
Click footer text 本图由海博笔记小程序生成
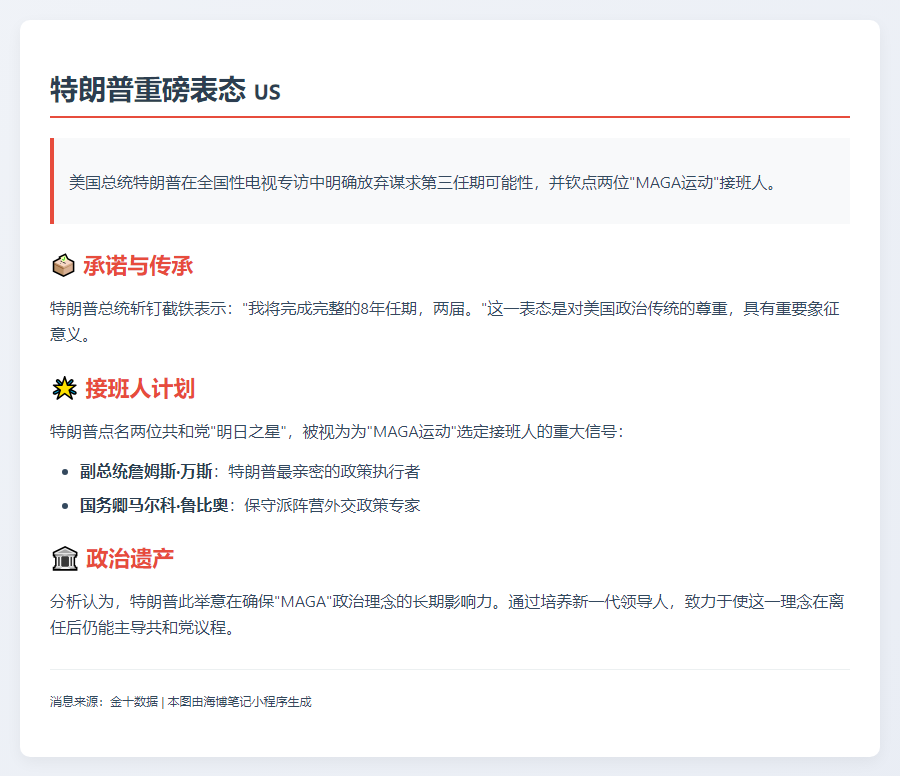(x=239, y=702)
